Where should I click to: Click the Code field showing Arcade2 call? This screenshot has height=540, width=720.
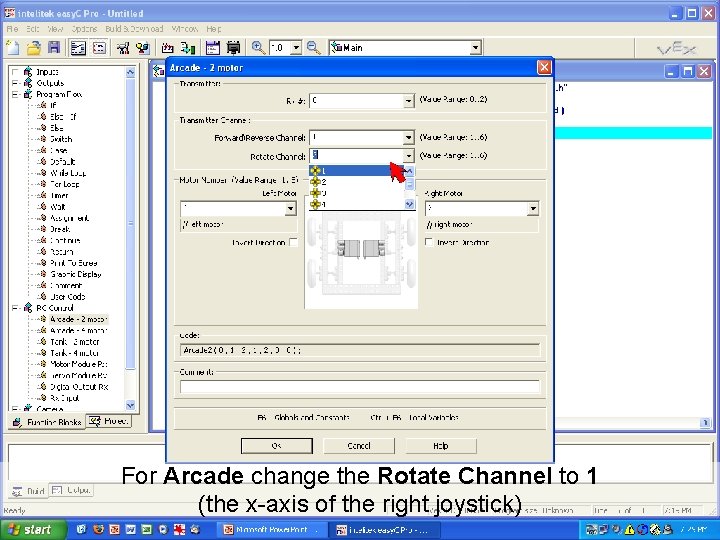(x=360, y=350)
